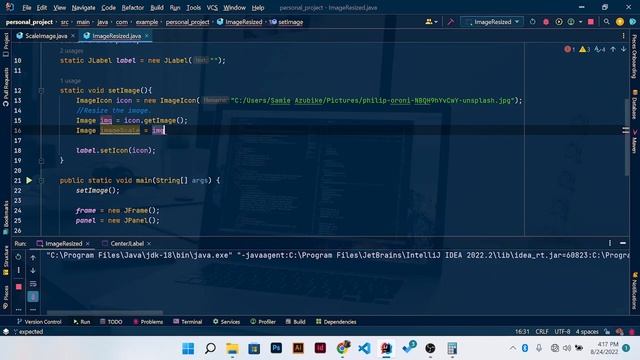Image resolution: width=640 pixels, height=360 pixels.
Task: Close the ImageResized.java editor tab
Action: 147,36
